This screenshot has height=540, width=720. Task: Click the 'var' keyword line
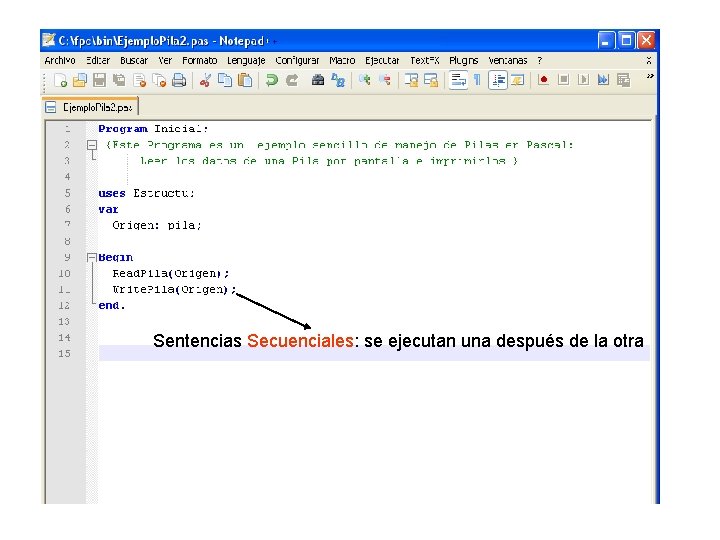pos(108,209)
